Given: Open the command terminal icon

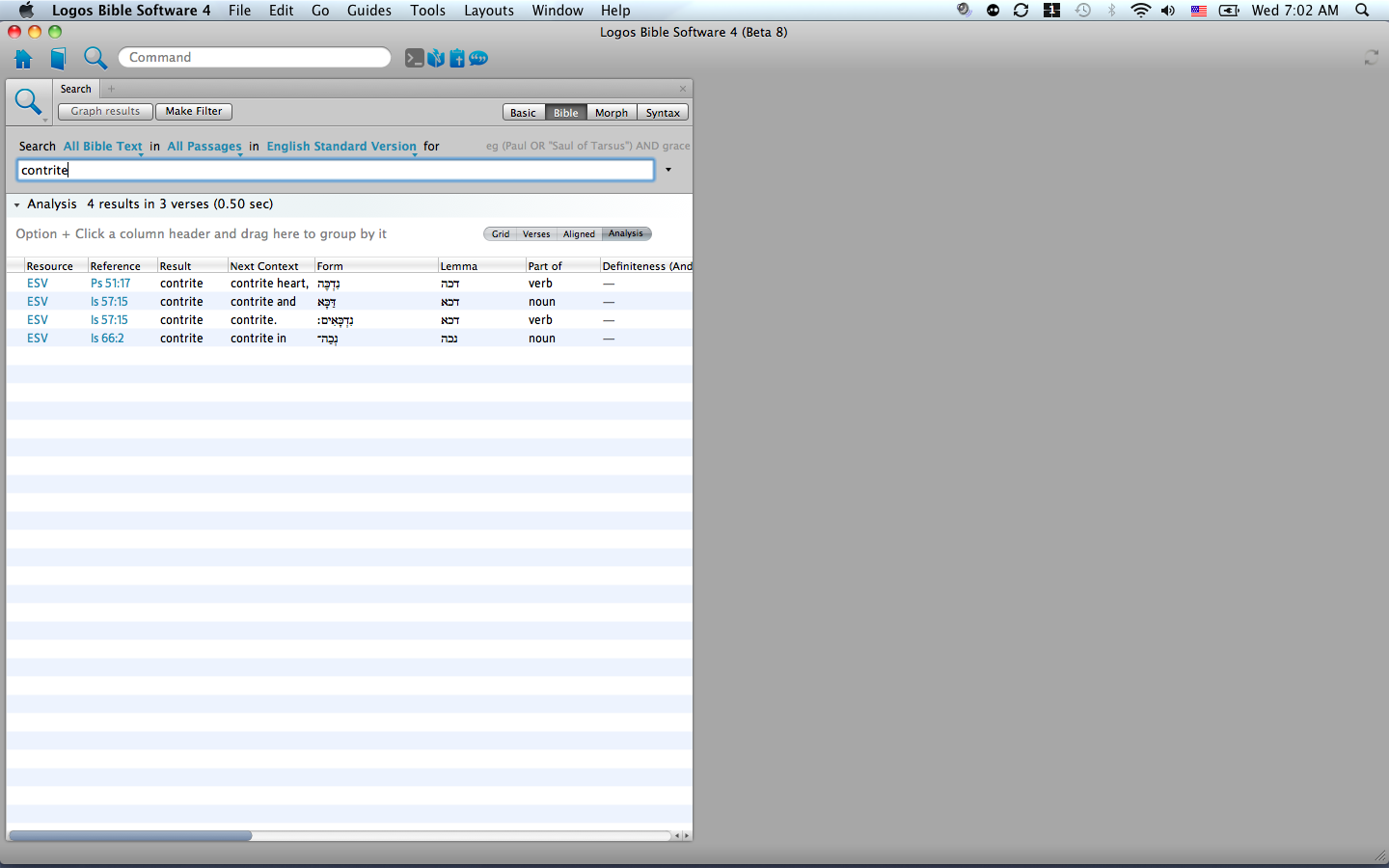Looking at the screenshot, I should point(414,58).
